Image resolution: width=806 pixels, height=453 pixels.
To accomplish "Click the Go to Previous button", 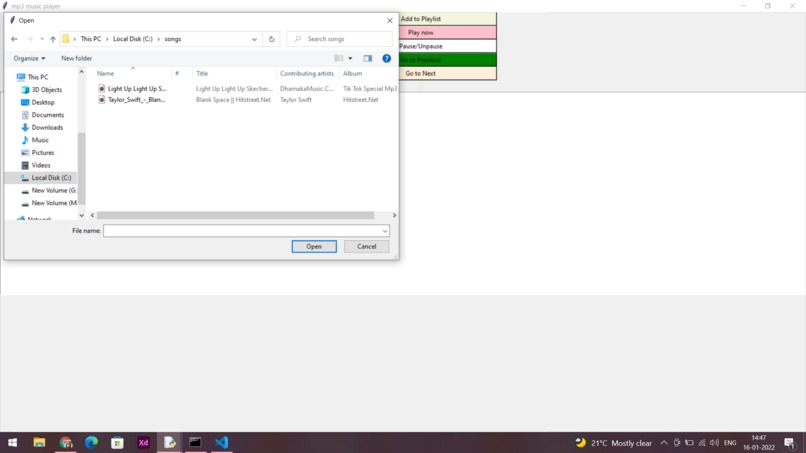I will click(447, 60).
